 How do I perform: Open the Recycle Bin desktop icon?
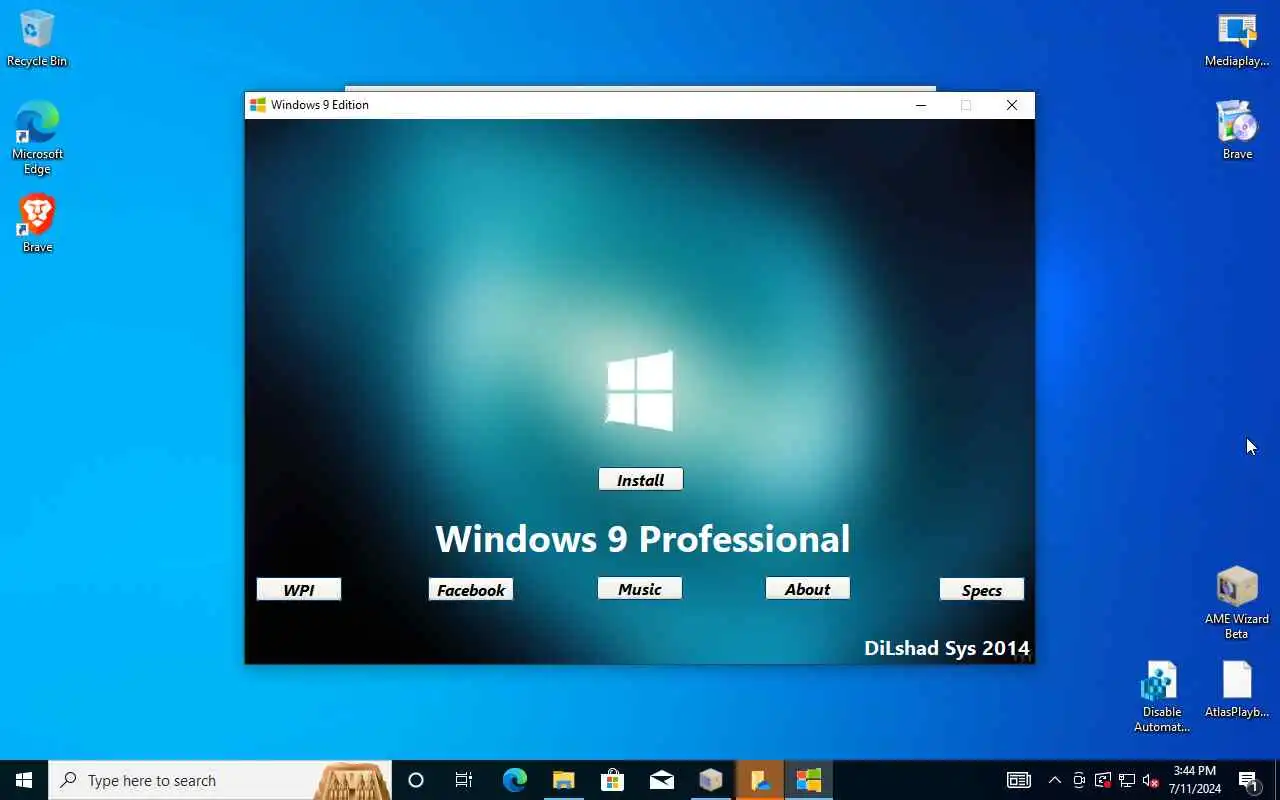click(37, 38)
